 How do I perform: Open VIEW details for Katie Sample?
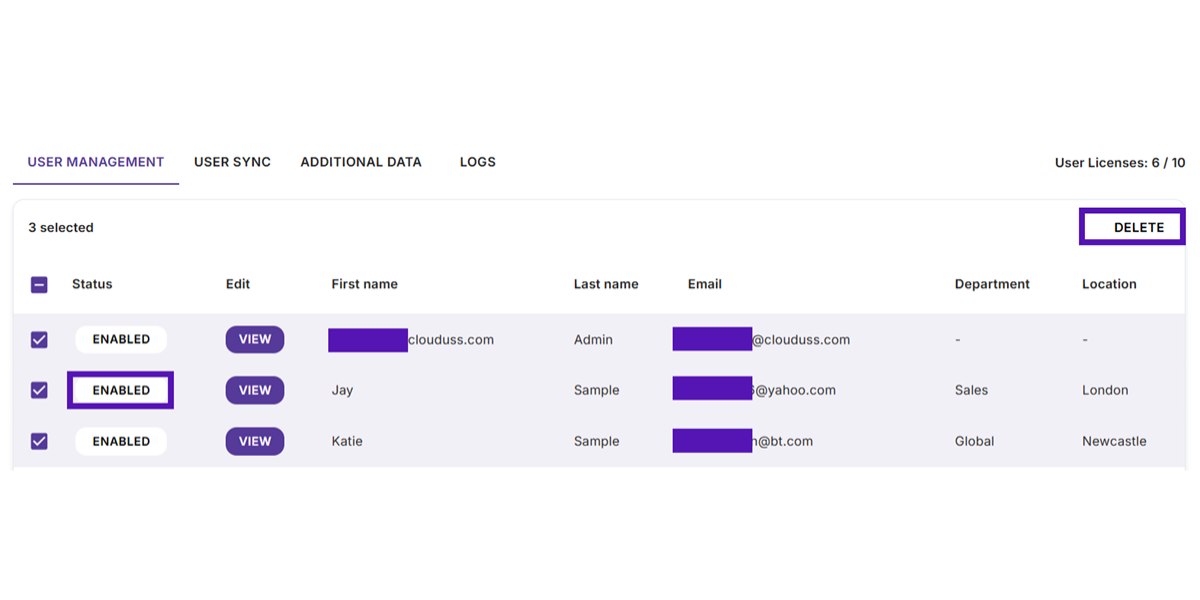click(255, 441)
